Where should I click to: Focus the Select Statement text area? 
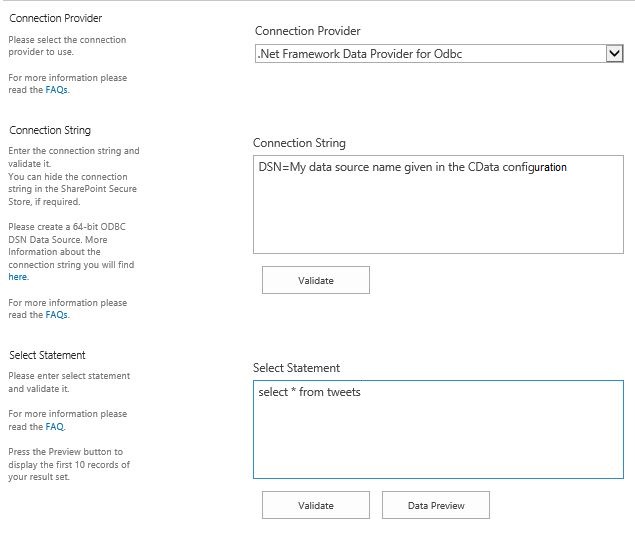[438, 440]
